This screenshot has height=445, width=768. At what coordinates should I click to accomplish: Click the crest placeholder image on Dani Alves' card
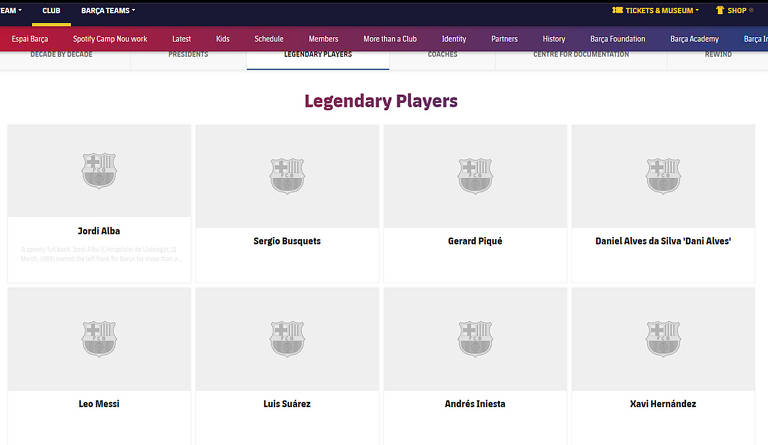pos(663,176)
